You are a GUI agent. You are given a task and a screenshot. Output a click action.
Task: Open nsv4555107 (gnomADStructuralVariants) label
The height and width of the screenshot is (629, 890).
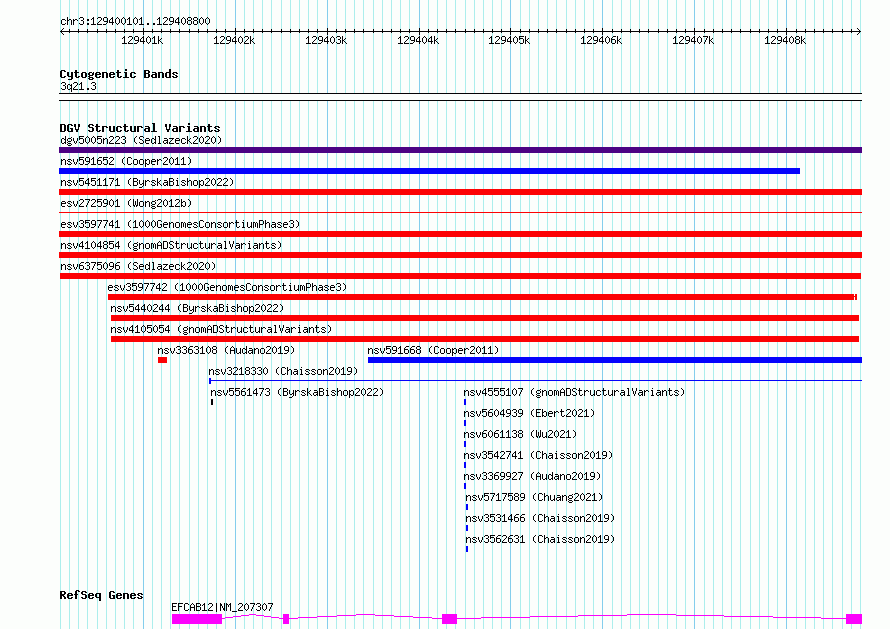(574, 392)
